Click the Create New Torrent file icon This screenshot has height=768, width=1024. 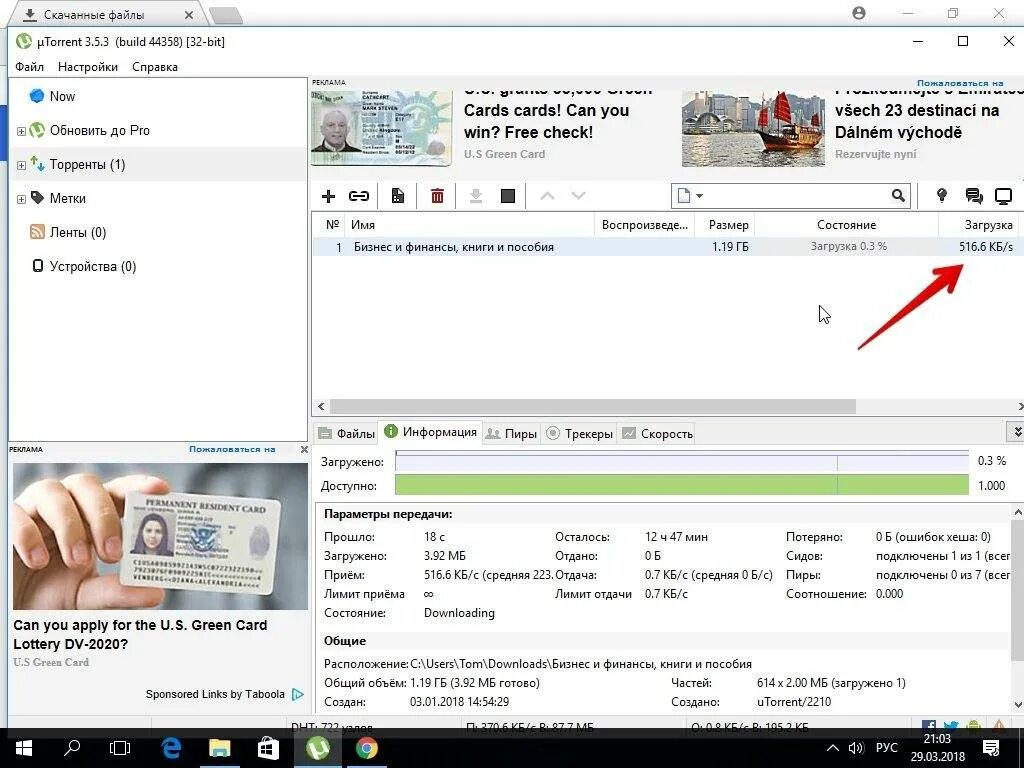pyautogui.click(x=398, y=196)
